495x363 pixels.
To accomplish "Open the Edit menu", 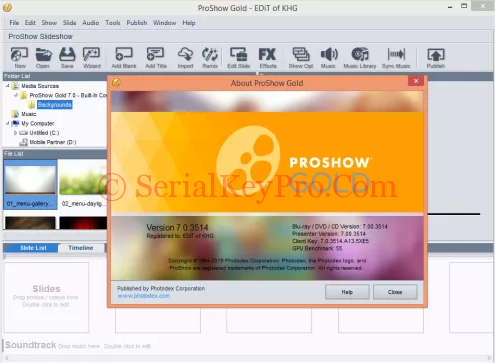I will [30, 23].
